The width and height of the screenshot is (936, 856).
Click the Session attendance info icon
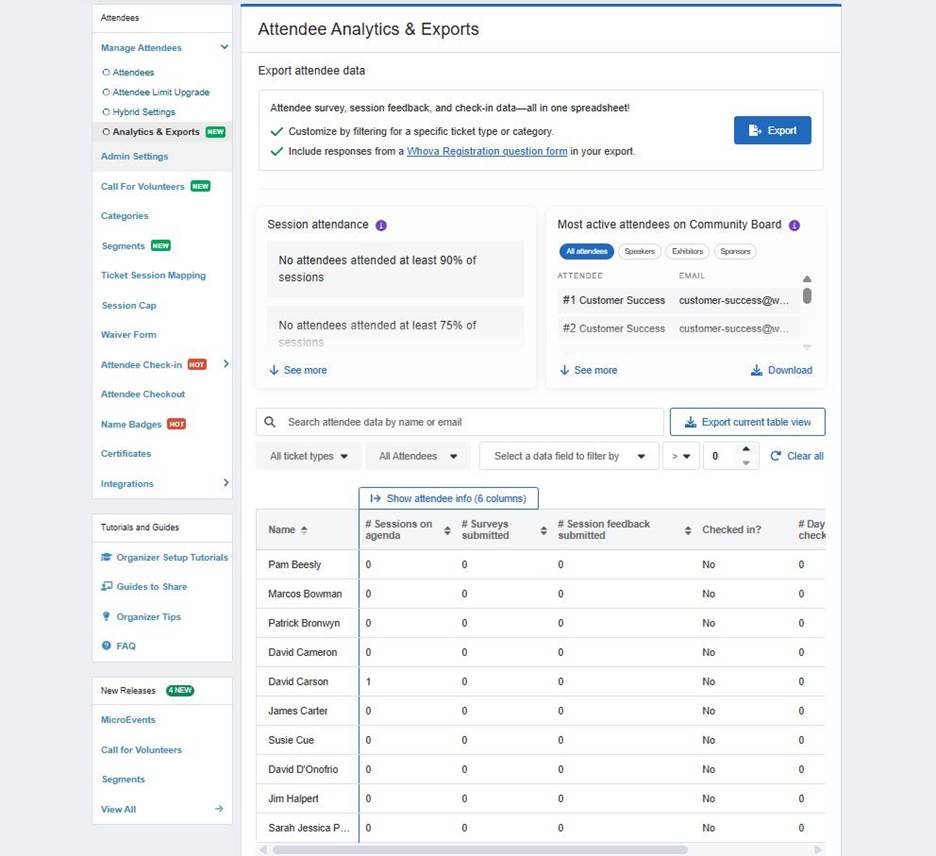[x=381, y=225]
